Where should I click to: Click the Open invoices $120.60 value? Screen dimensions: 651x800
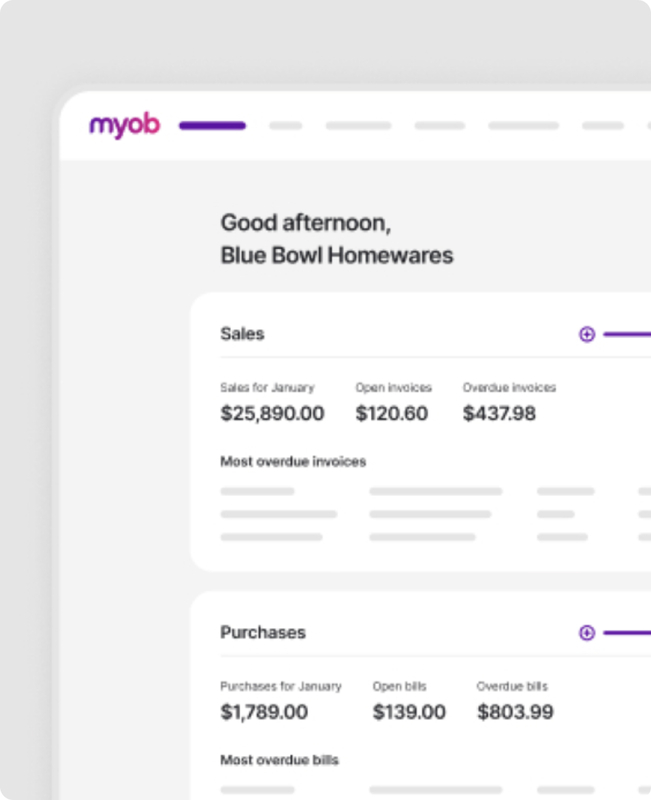(x=393, y=413)
